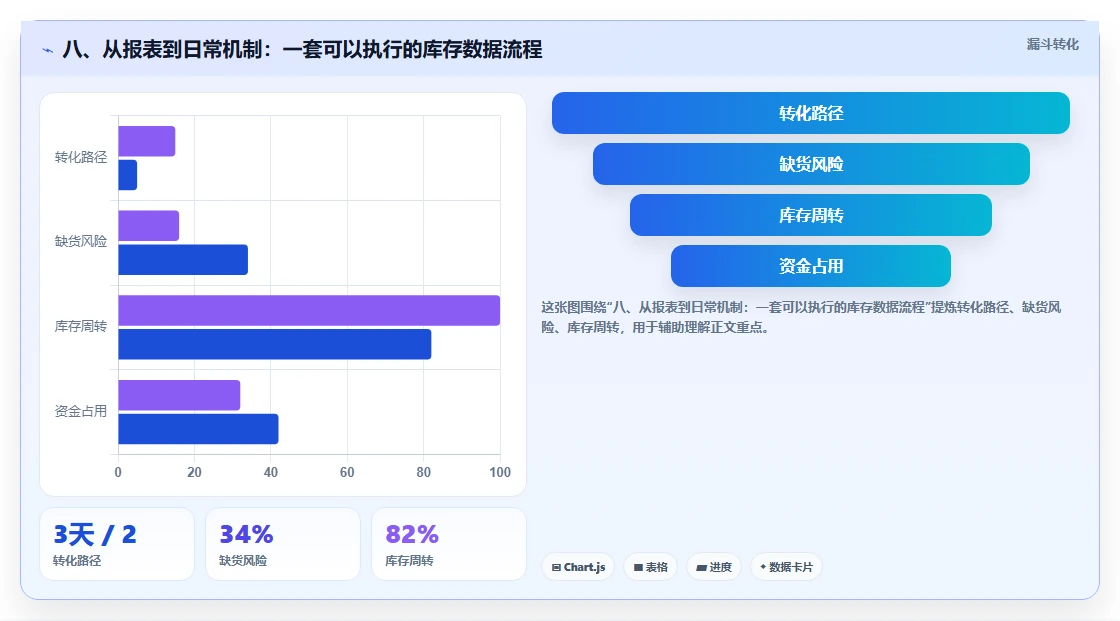
Task: Click the purple bar for 资金占用
Action: pos(179,395)
